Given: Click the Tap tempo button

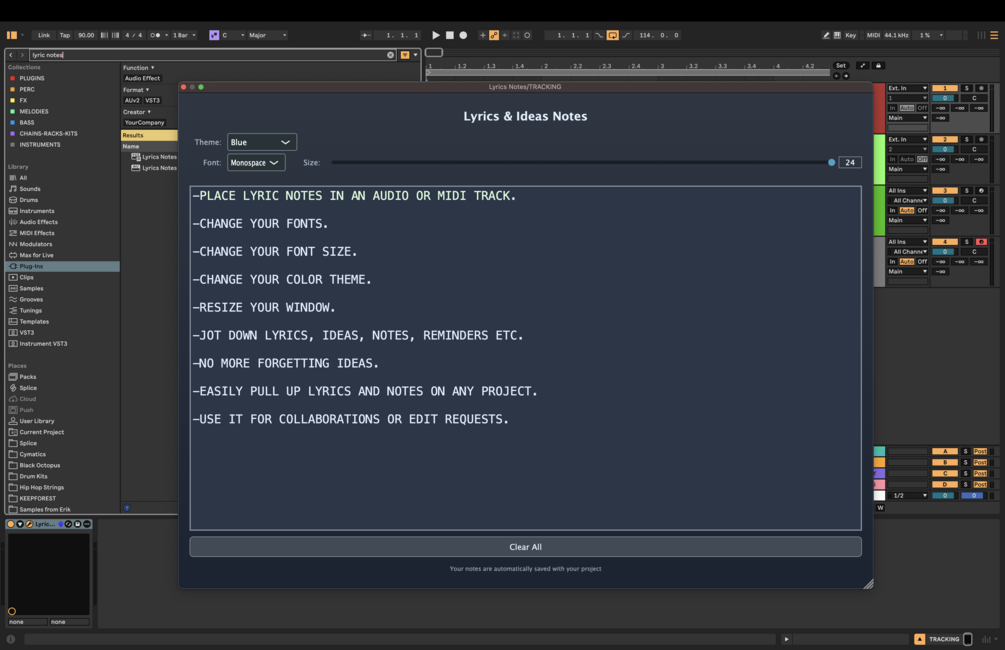Looking at the screenshot, I should pyautogui.click(x=65, y=35).
